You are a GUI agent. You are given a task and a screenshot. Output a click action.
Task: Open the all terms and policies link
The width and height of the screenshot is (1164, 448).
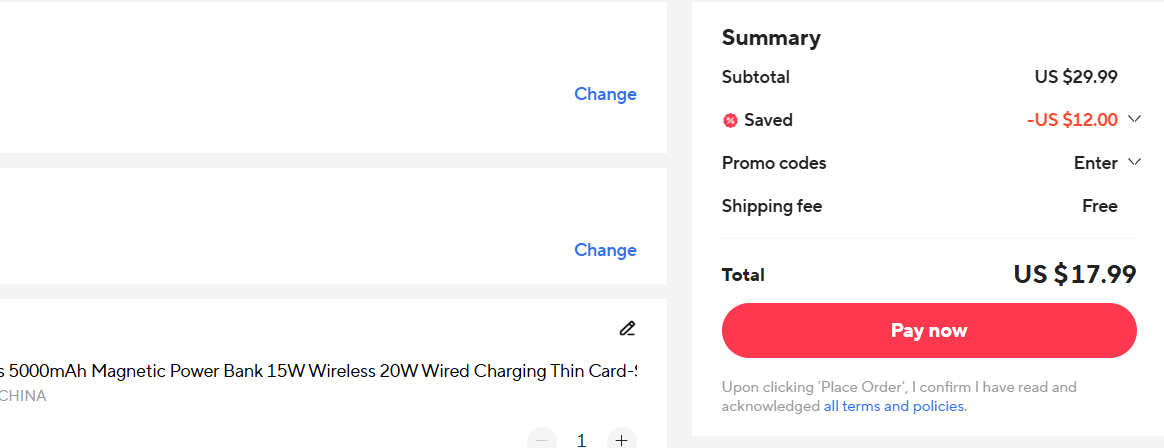[x=894, y=406]
